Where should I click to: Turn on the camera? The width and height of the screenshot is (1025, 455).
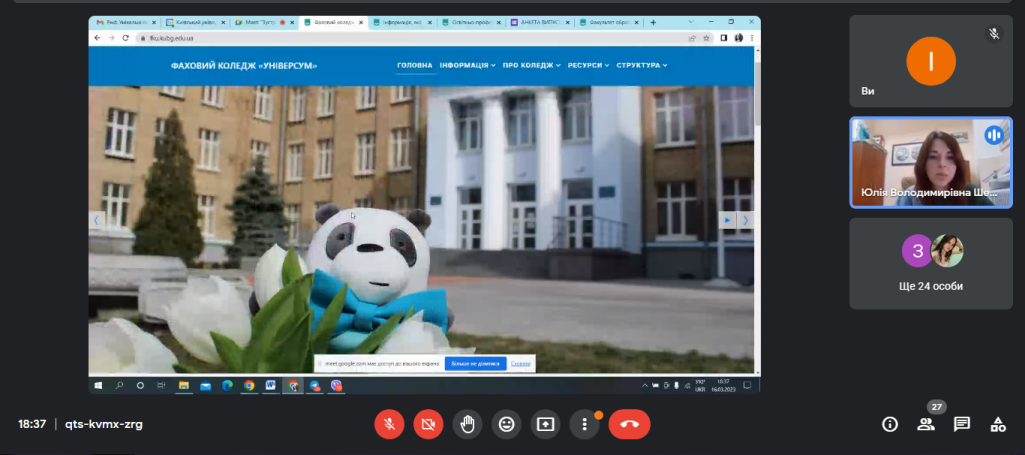428,424
